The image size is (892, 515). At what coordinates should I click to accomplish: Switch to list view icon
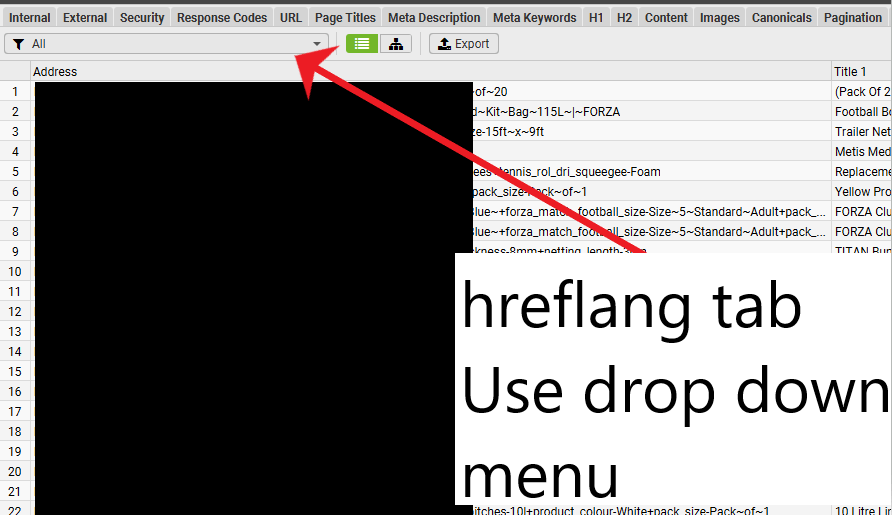361,44
